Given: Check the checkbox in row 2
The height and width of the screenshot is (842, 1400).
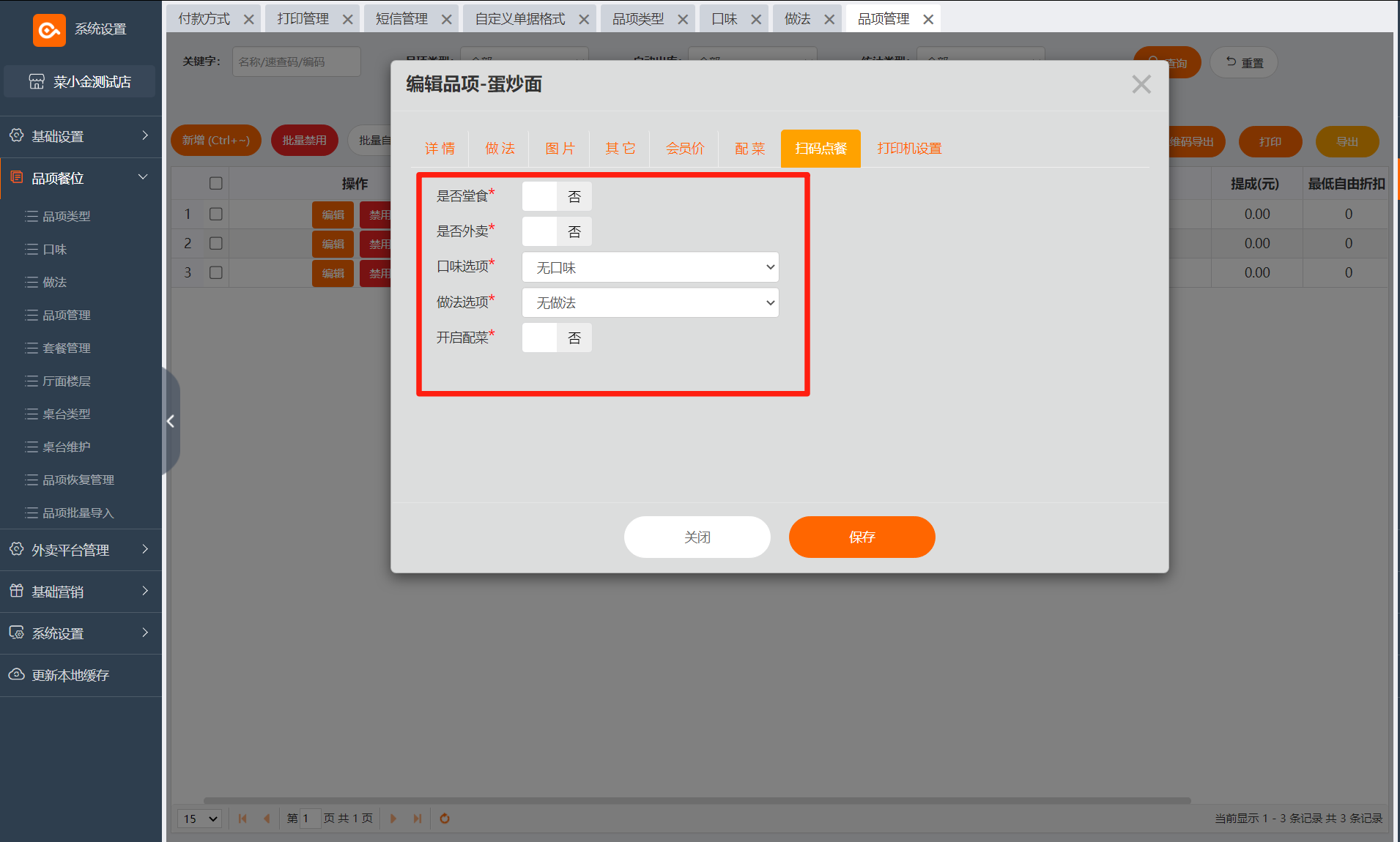Looking at the screenshot, I should pos(215,243).
